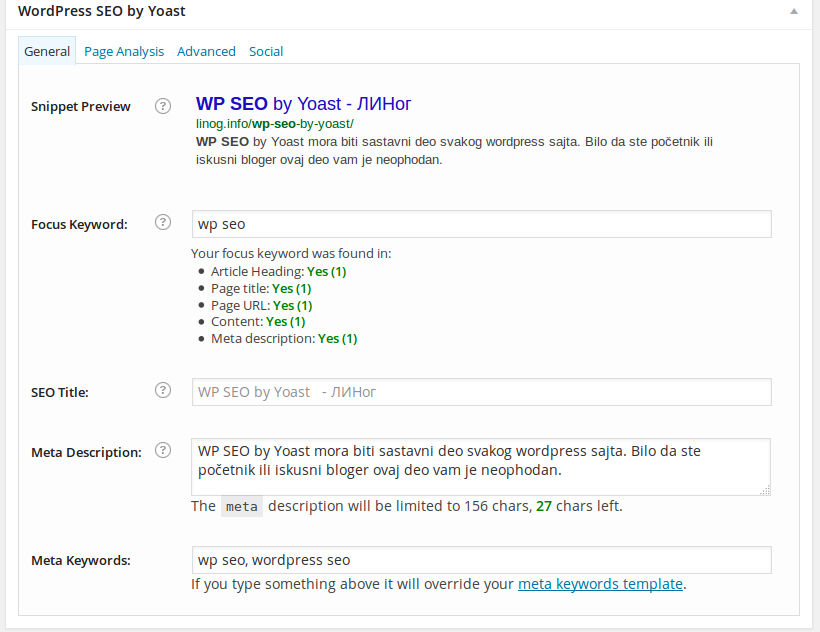Image resolution: width=820 pixels, height=632 pixels.
Task: Open the Snippet Preview help icon
Action: click(x=163, y=106)
